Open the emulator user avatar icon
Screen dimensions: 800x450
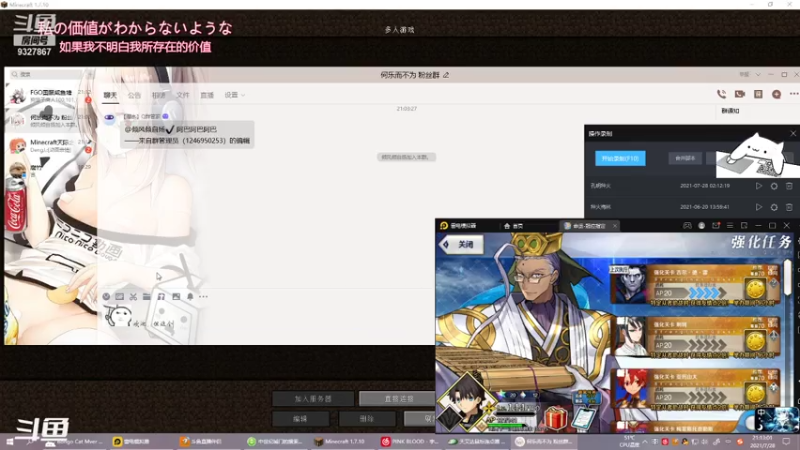point(702,226)
